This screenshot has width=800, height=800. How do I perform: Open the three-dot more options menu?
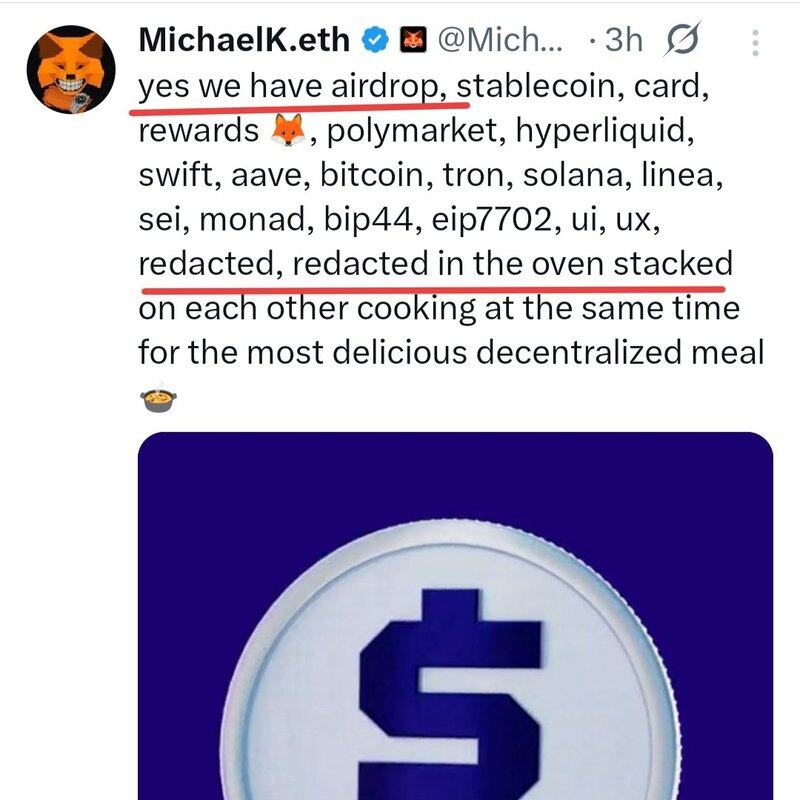click(x=755, y=42)
